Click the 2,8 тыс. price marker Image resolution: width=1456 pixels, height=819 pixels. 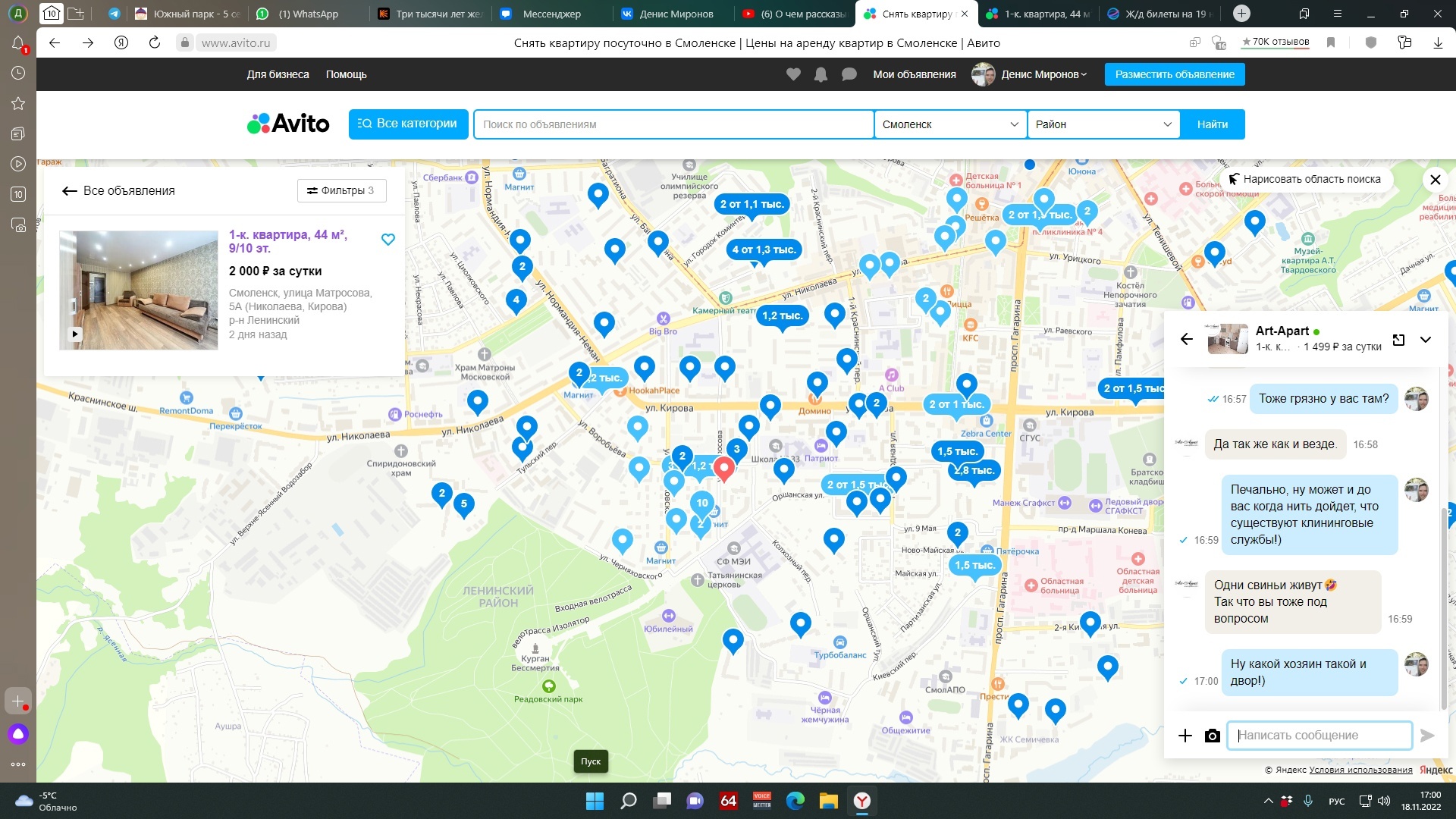click(977, 471)
